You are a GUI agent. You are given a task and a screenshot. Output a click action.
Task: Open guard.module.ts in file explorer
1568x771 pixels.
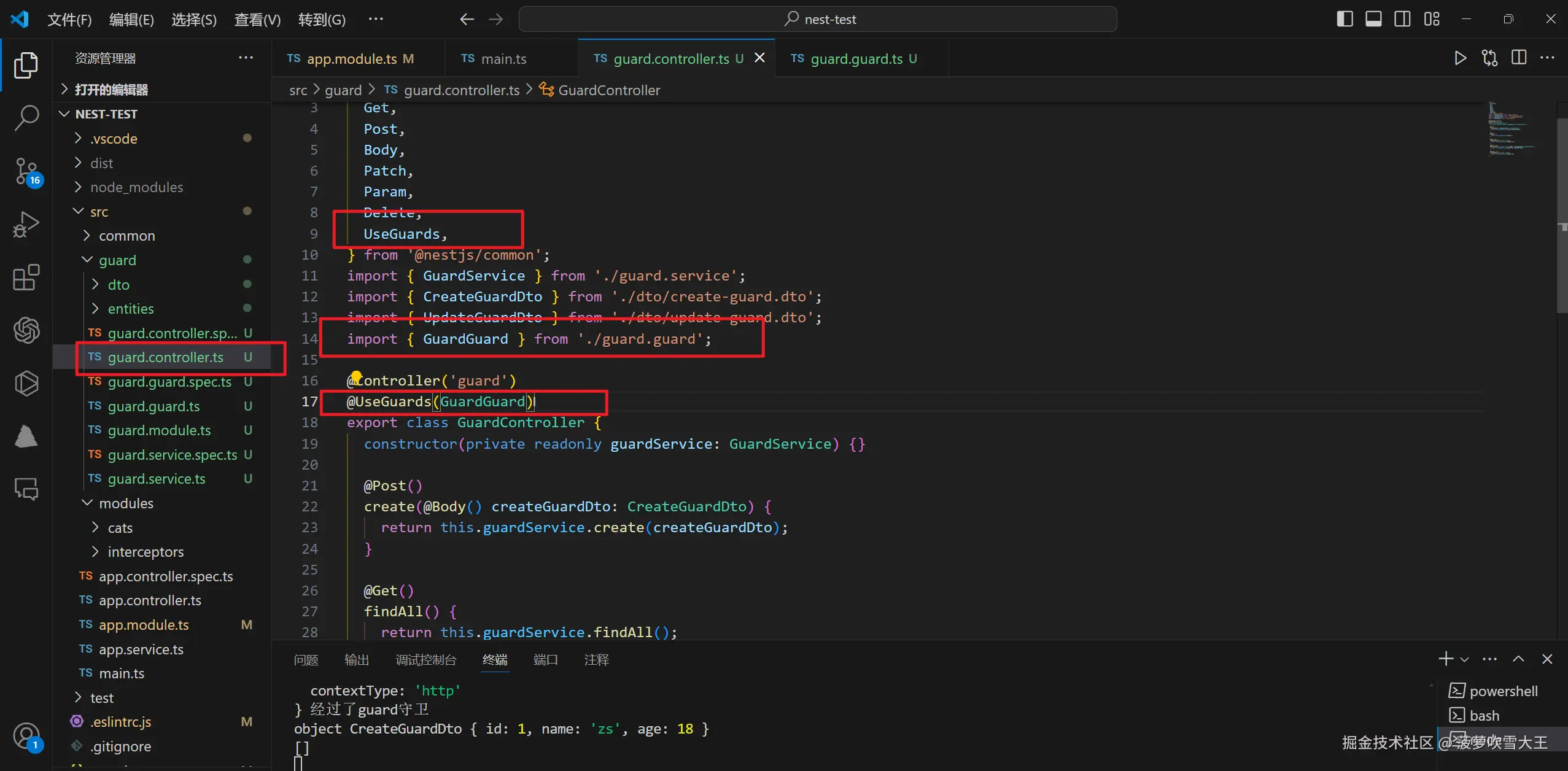pos(159,430)
